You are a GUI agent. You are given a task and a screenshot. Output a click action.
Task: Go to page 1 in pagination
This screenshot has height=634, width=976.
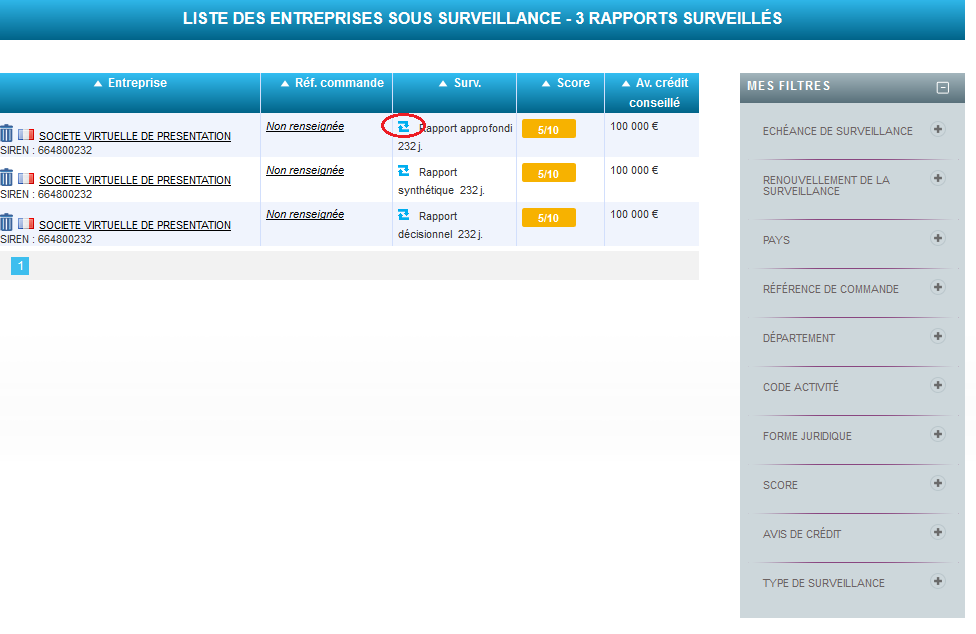click(x=20, y=266)
